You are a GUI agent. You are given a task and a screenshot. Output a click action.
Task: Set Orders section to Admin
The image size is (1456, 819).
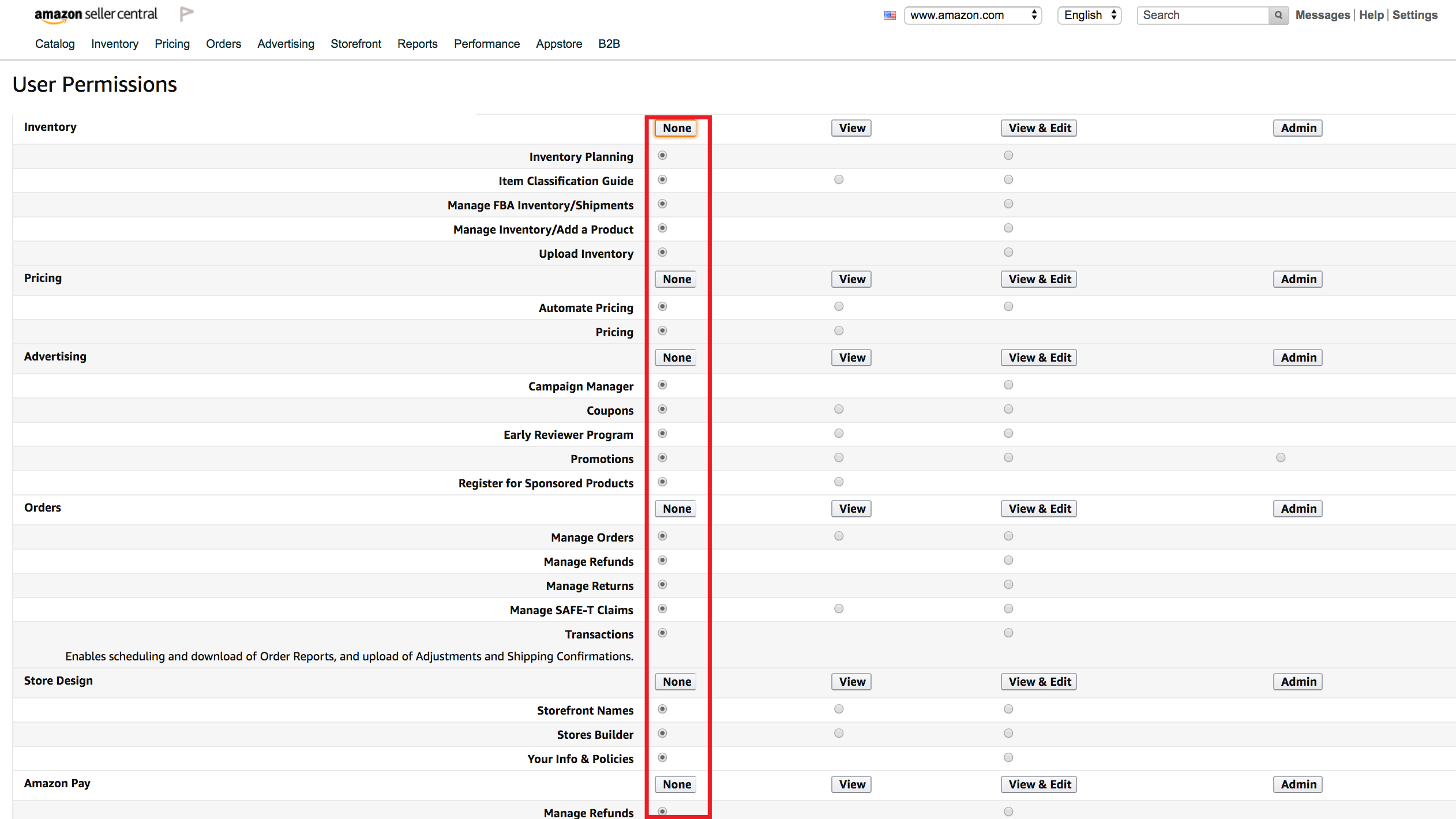tap(1298, 509)
